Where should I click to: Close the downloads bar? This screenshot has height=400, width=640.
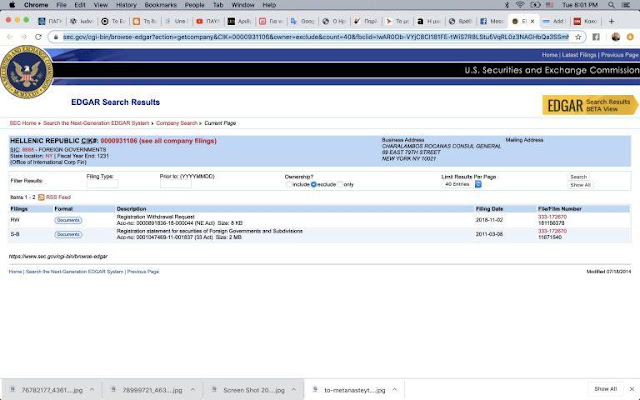[x=632, y=389]
